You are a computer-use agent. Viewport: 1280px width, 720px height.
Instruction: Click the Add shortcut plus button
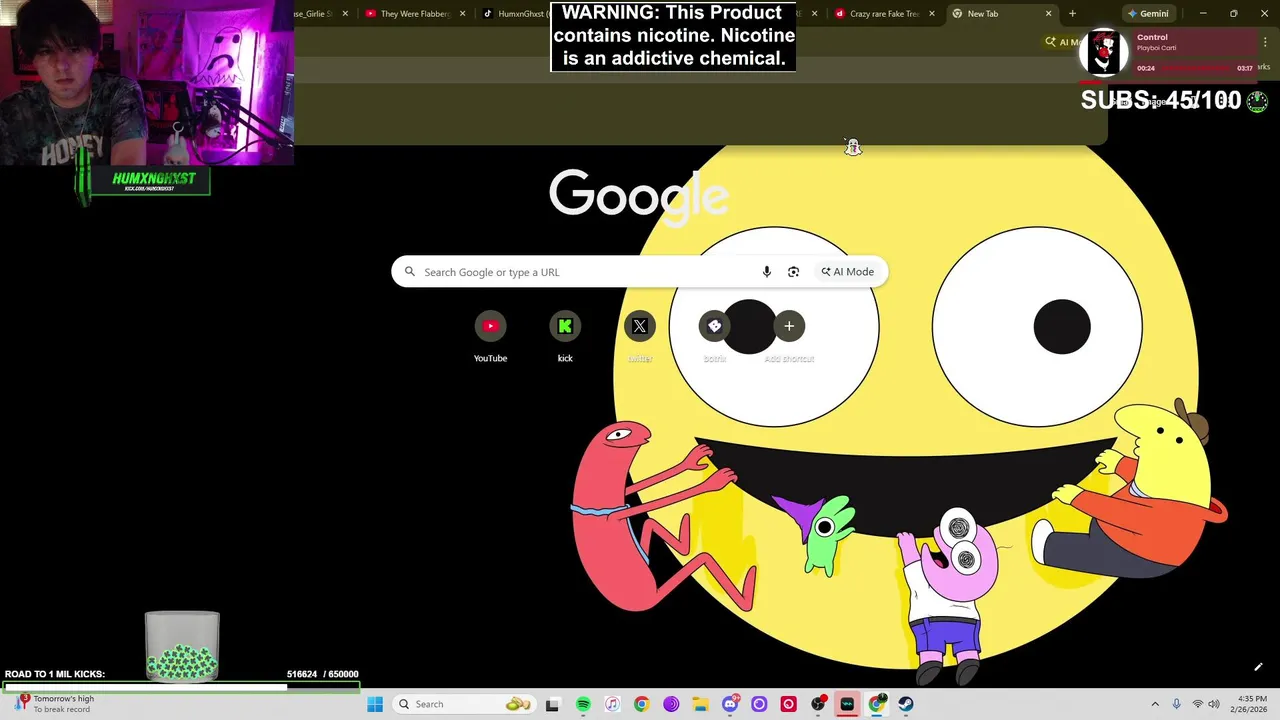789,326
